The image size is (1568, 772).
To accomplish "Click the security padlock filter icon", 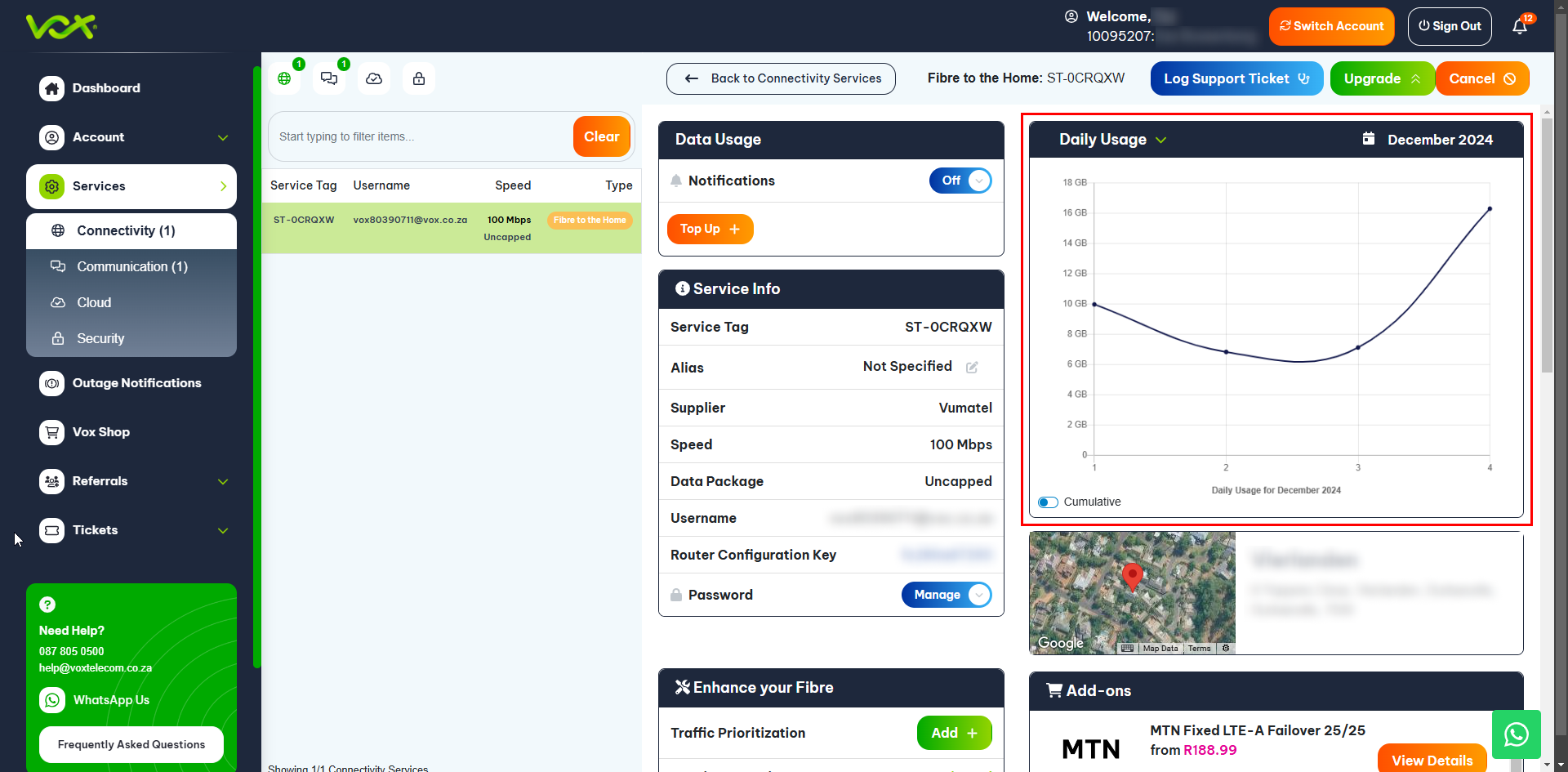I will coord(419,78).
